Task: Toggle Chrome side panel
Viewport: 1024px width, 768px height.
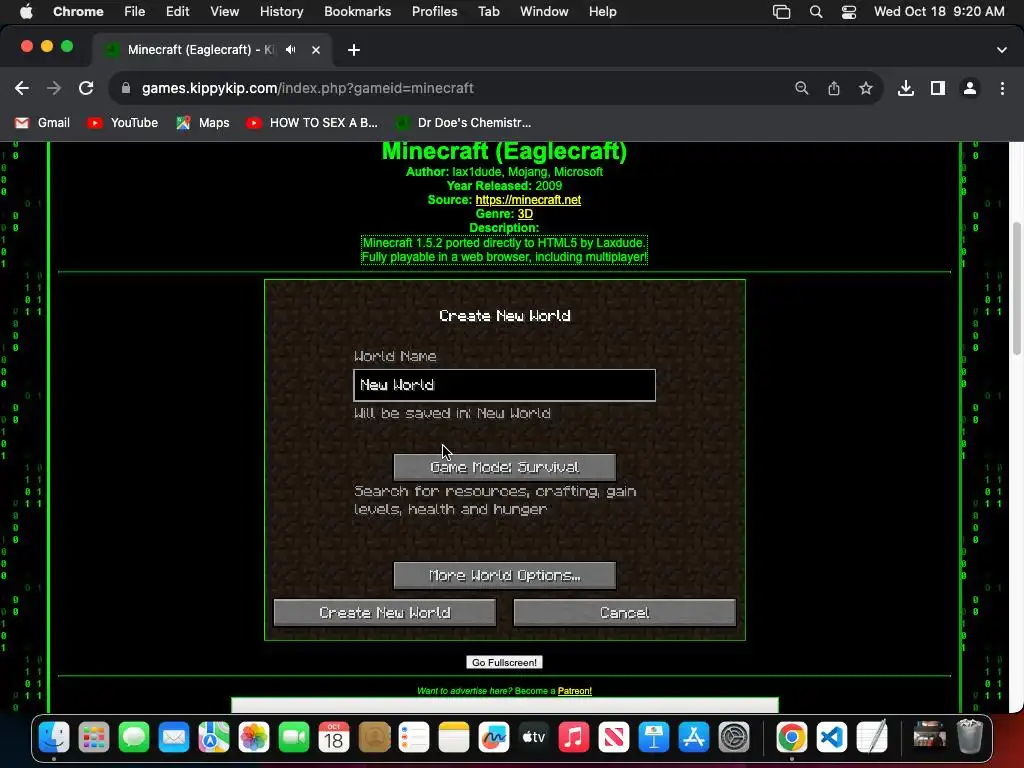Action: pyautogui.click(x=938, y=88)
